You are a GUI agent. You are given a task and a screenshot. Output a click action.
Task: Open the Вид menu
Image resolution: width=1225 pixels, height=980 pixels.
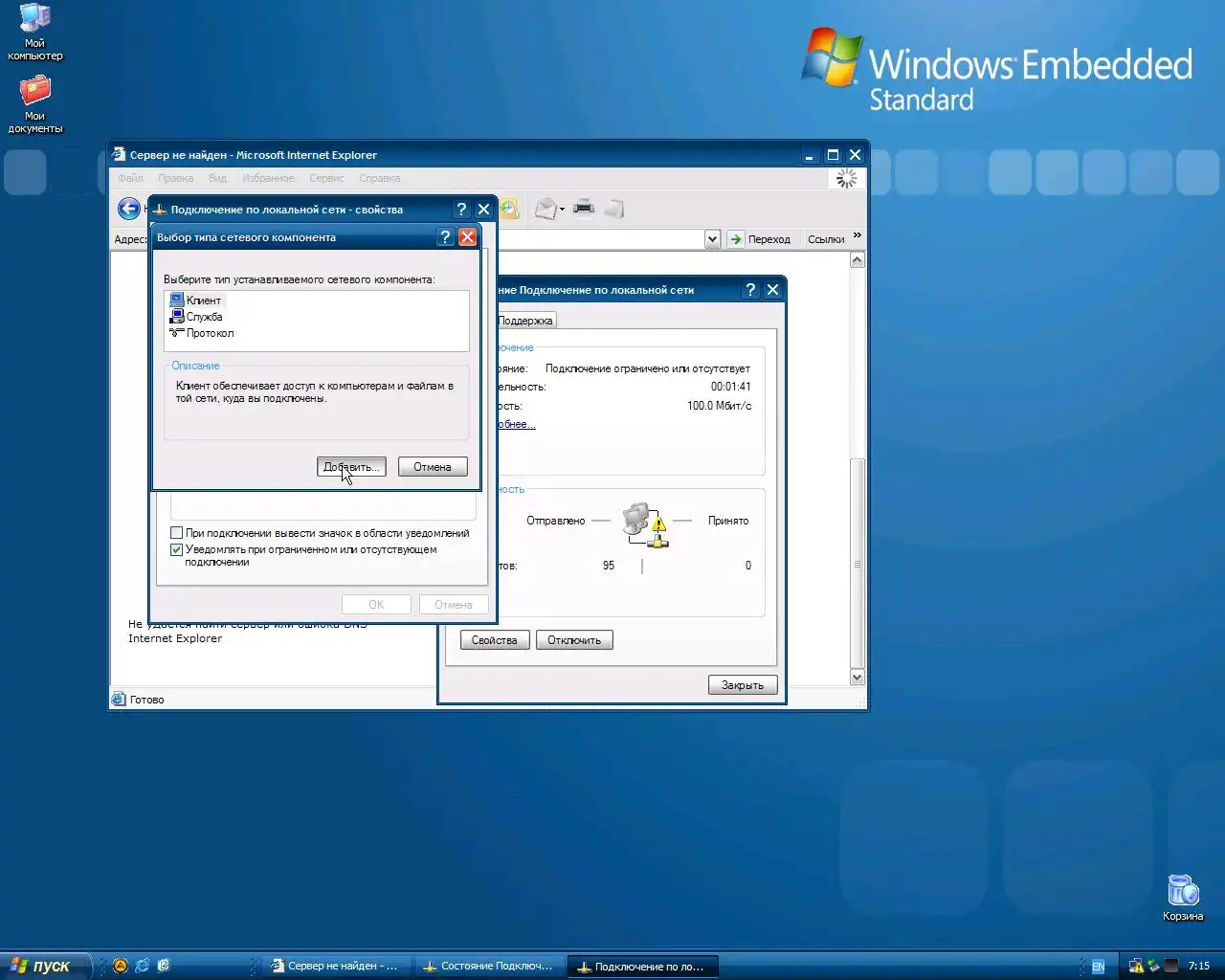point(218,178)
